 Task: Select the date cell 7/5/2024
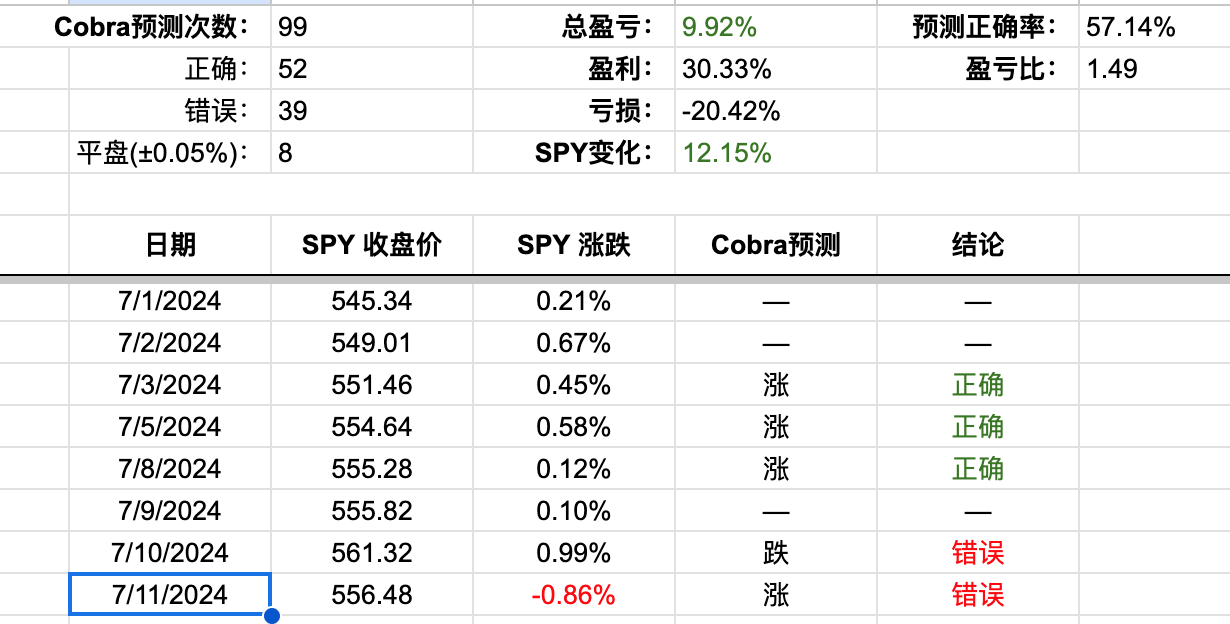170,427
